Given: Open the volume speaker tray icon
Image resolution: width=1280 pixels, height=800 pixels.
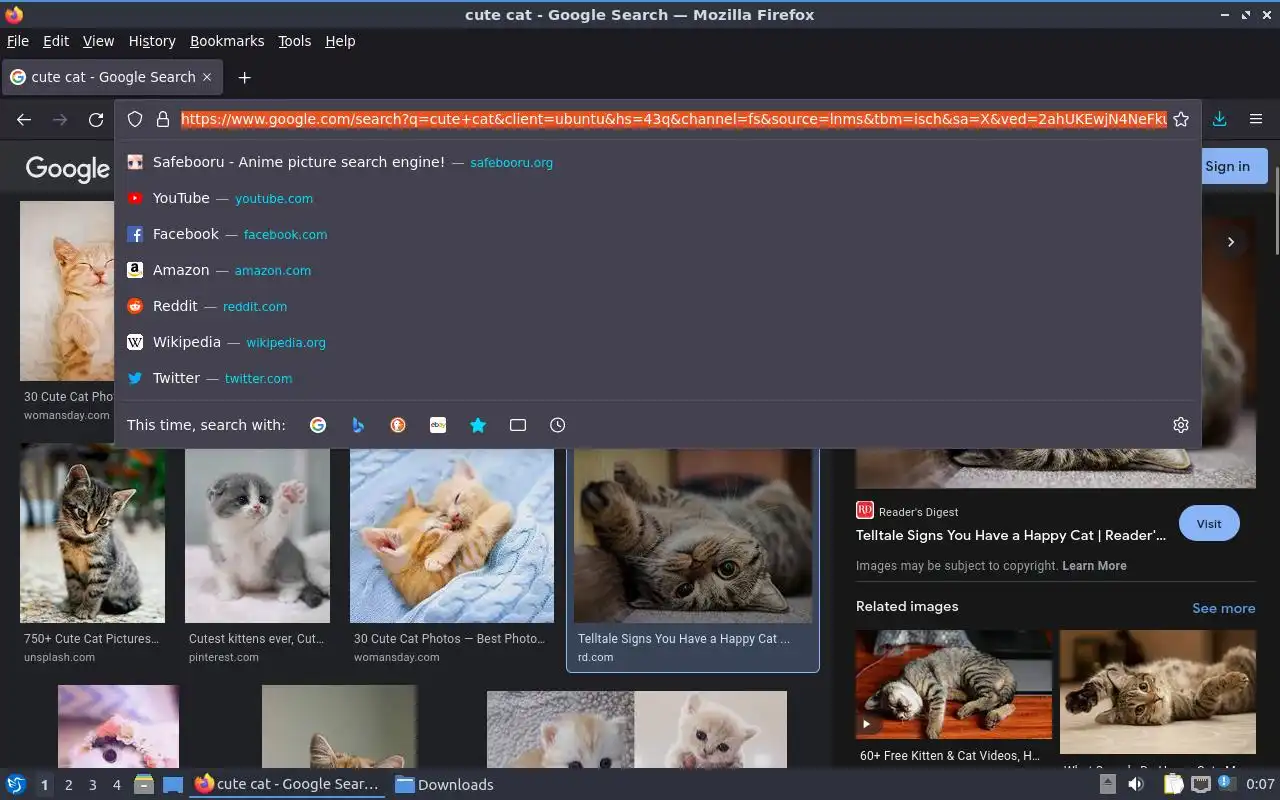Looking at the screenshot, I should click(x=1136, y=784).
